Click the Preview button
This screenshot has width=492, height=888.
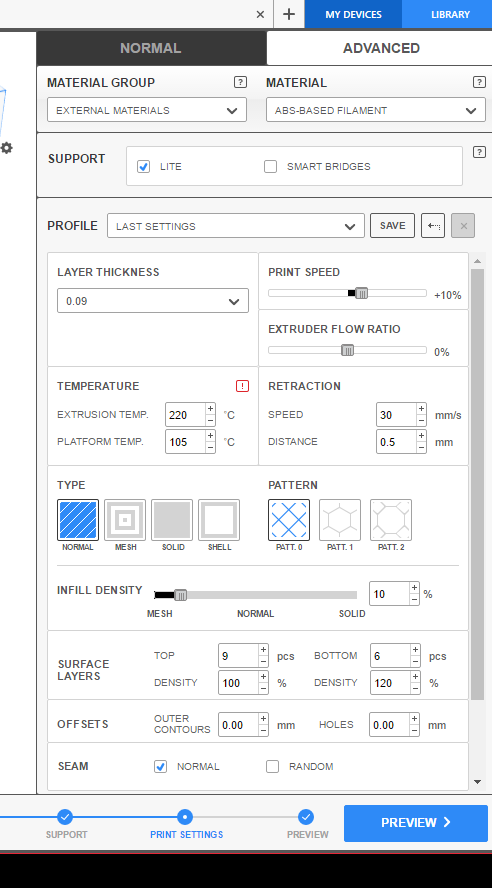pyautogui.click(x=416, y=823)
